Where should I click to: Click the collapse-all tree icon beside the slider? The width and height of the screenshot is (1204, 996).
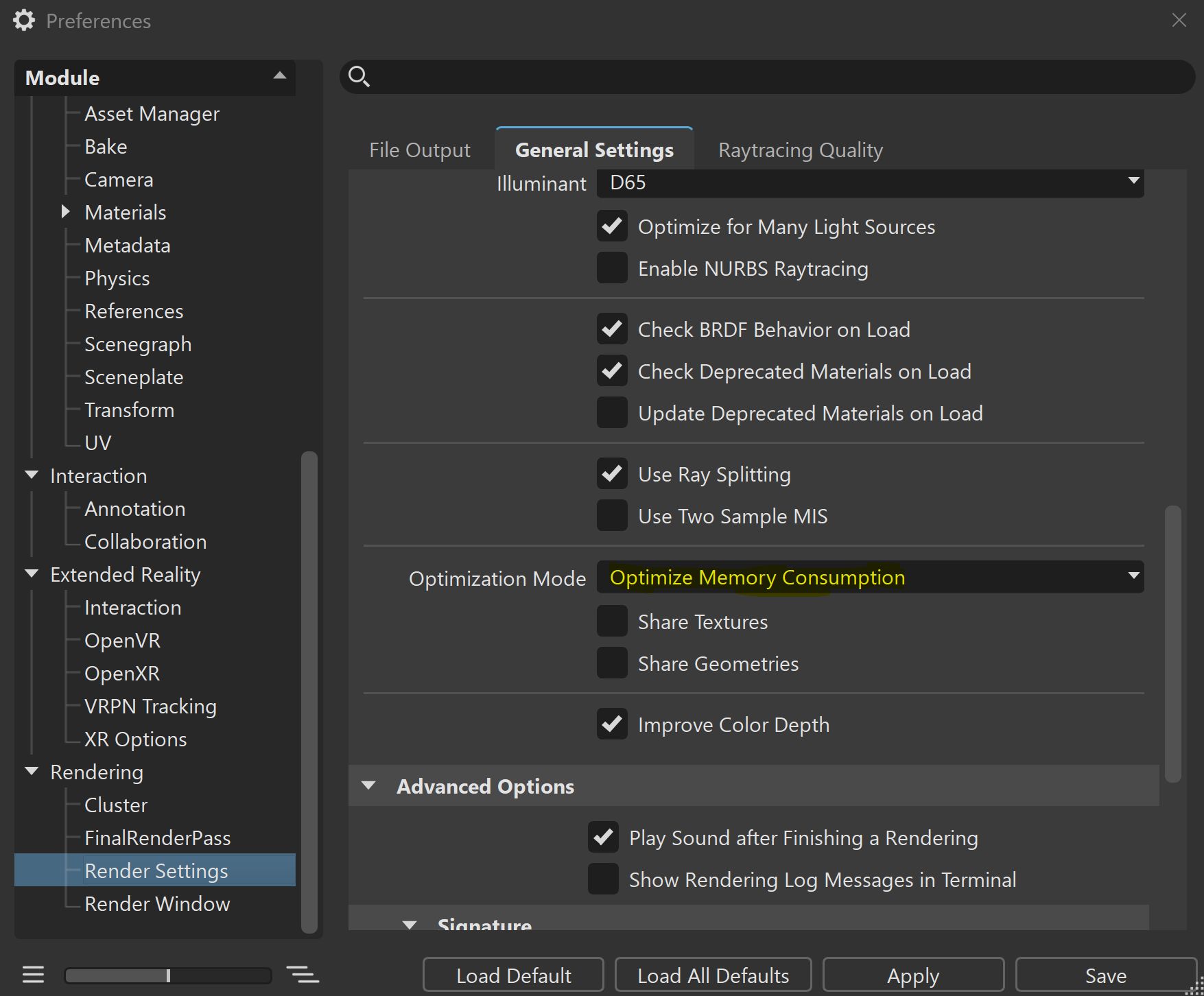click(x=303, y=975)
